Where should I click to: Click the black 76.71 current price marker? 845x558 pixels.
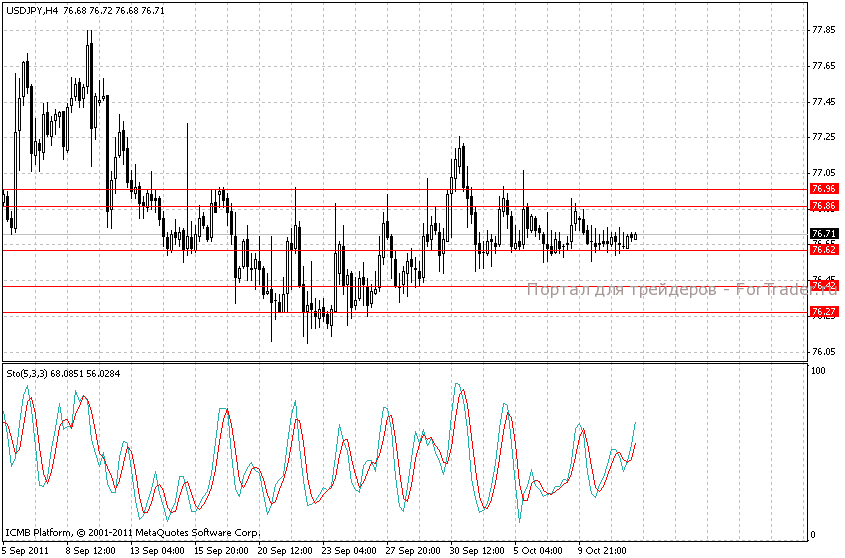[x=824, y=234]
